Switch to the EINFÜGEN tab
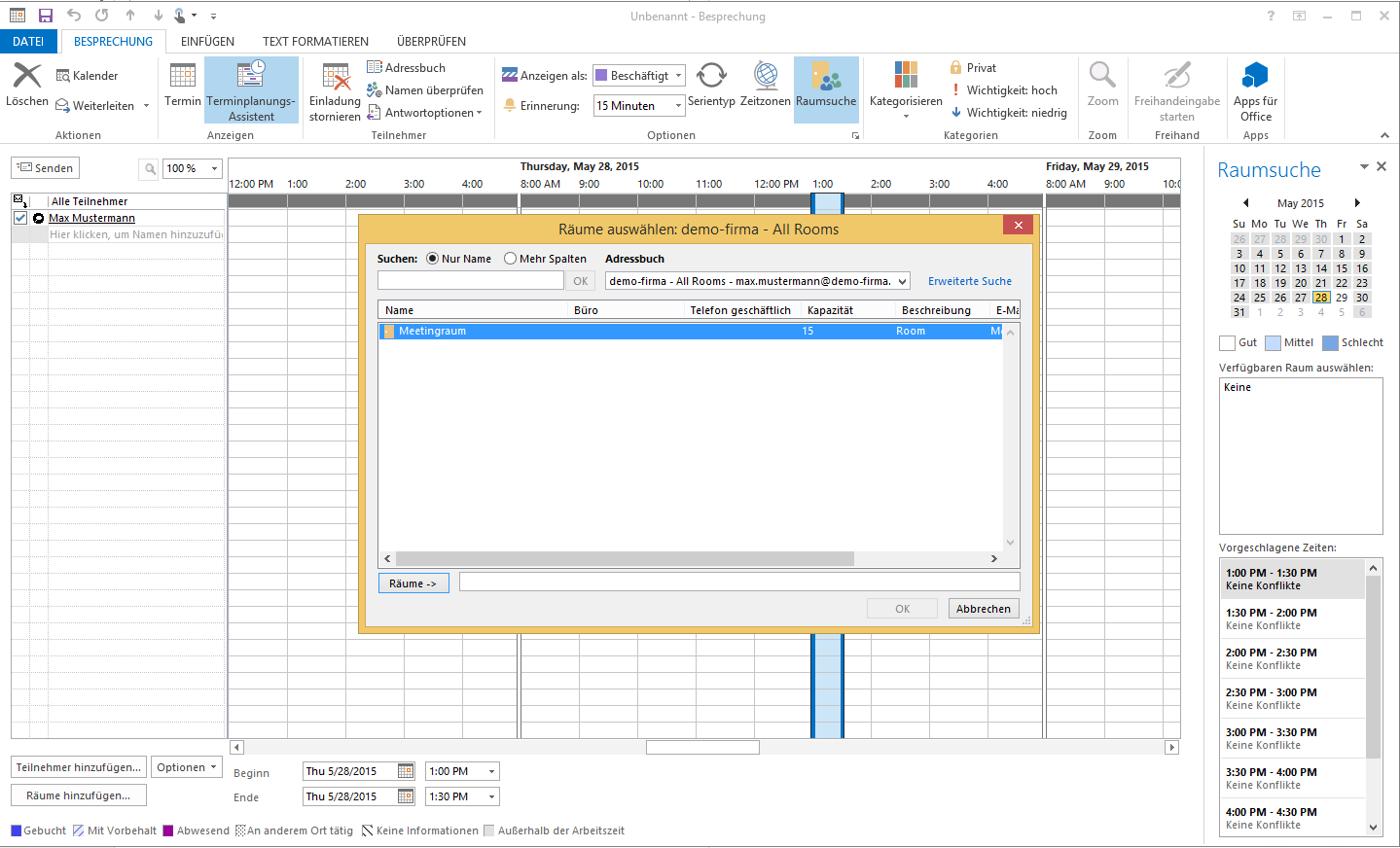This screenshot has height=848, width=1400. pos(207,42)
